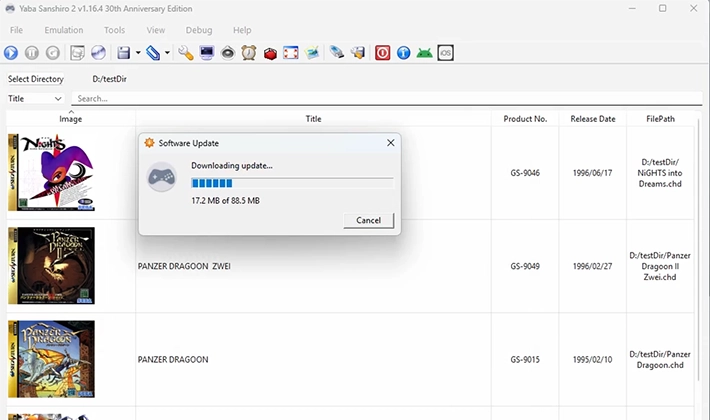Click the blue Run emulation play icon

pos(11,53)
